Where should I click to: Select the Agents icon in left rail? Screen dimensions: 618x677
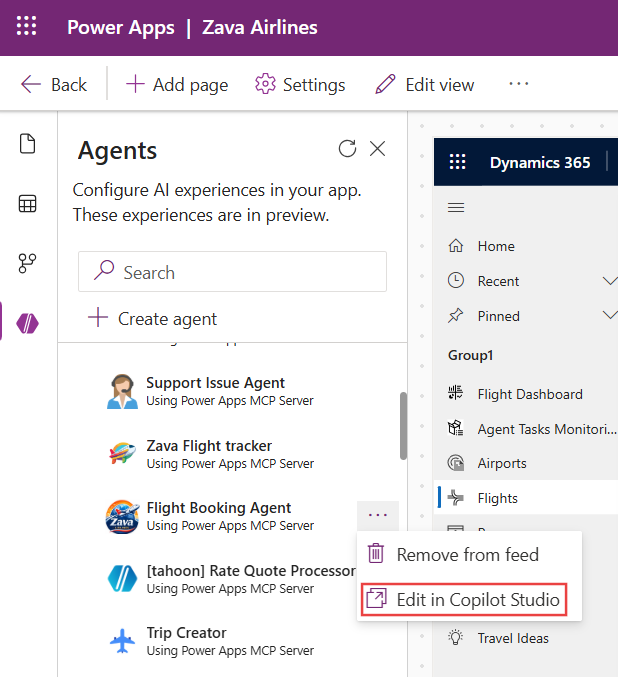click(x=28, y=323)
